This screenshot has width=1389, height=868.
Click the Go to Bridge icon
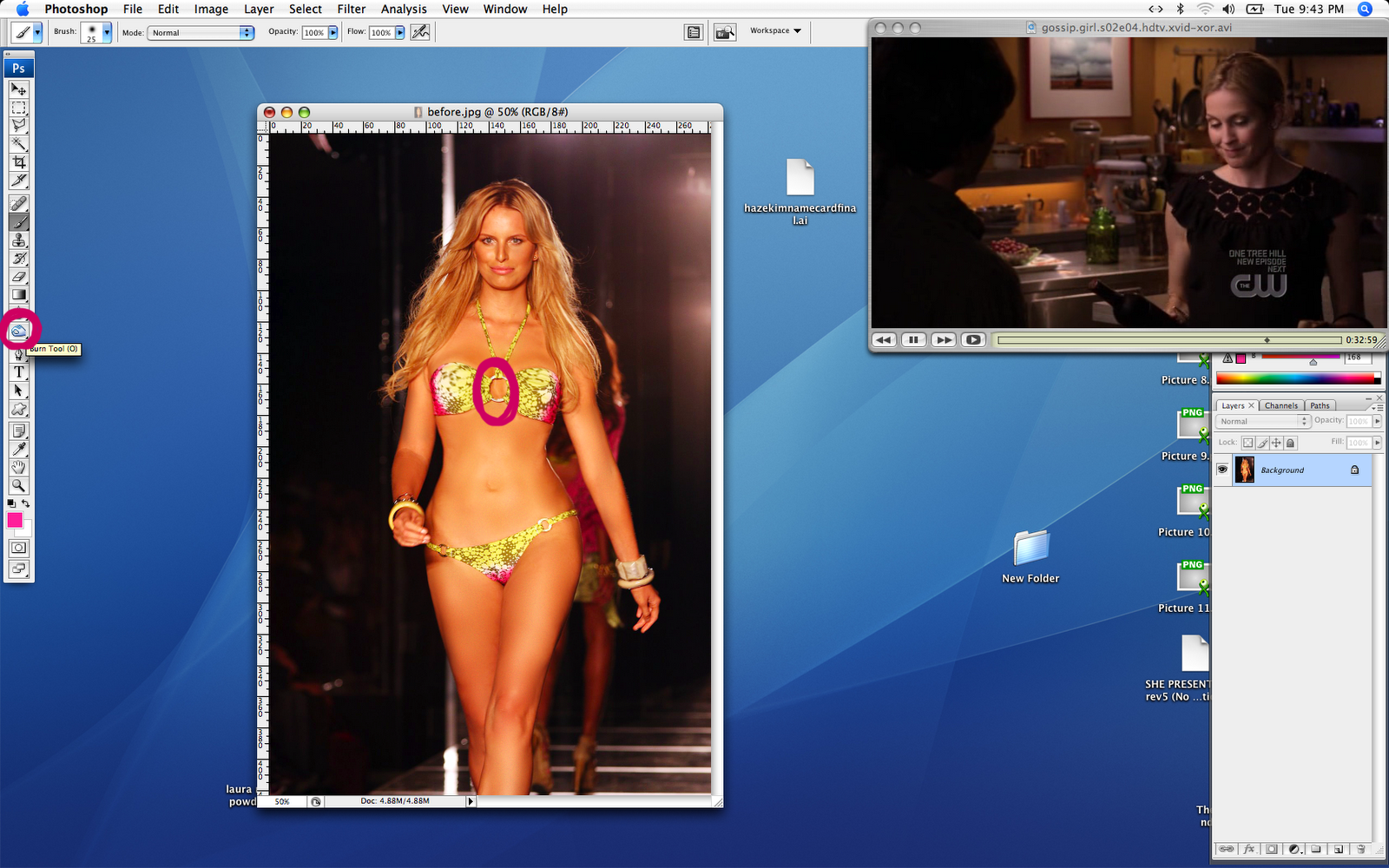724,32
